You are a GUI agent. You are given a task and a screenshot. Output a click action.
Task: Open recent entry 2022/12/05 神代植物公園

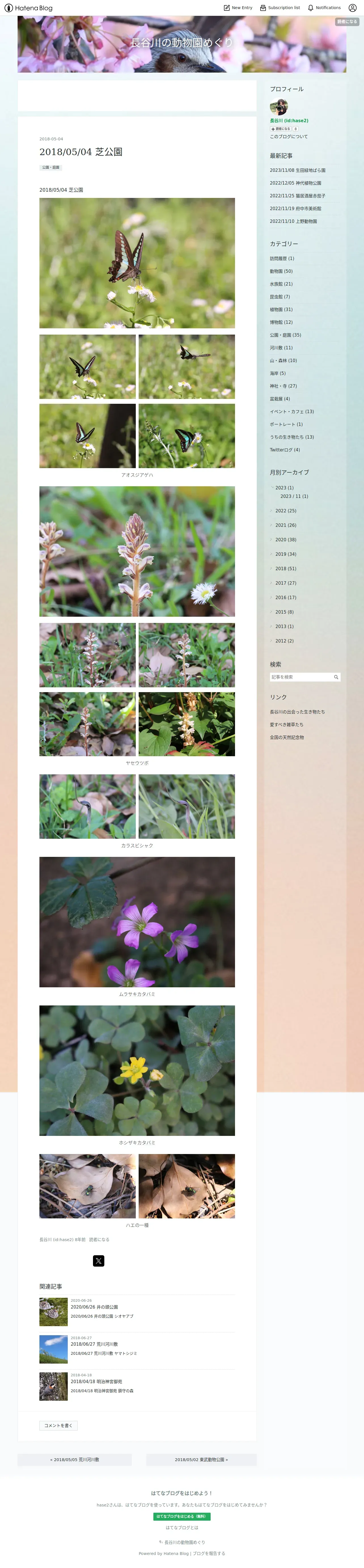(x=296, y=183)
